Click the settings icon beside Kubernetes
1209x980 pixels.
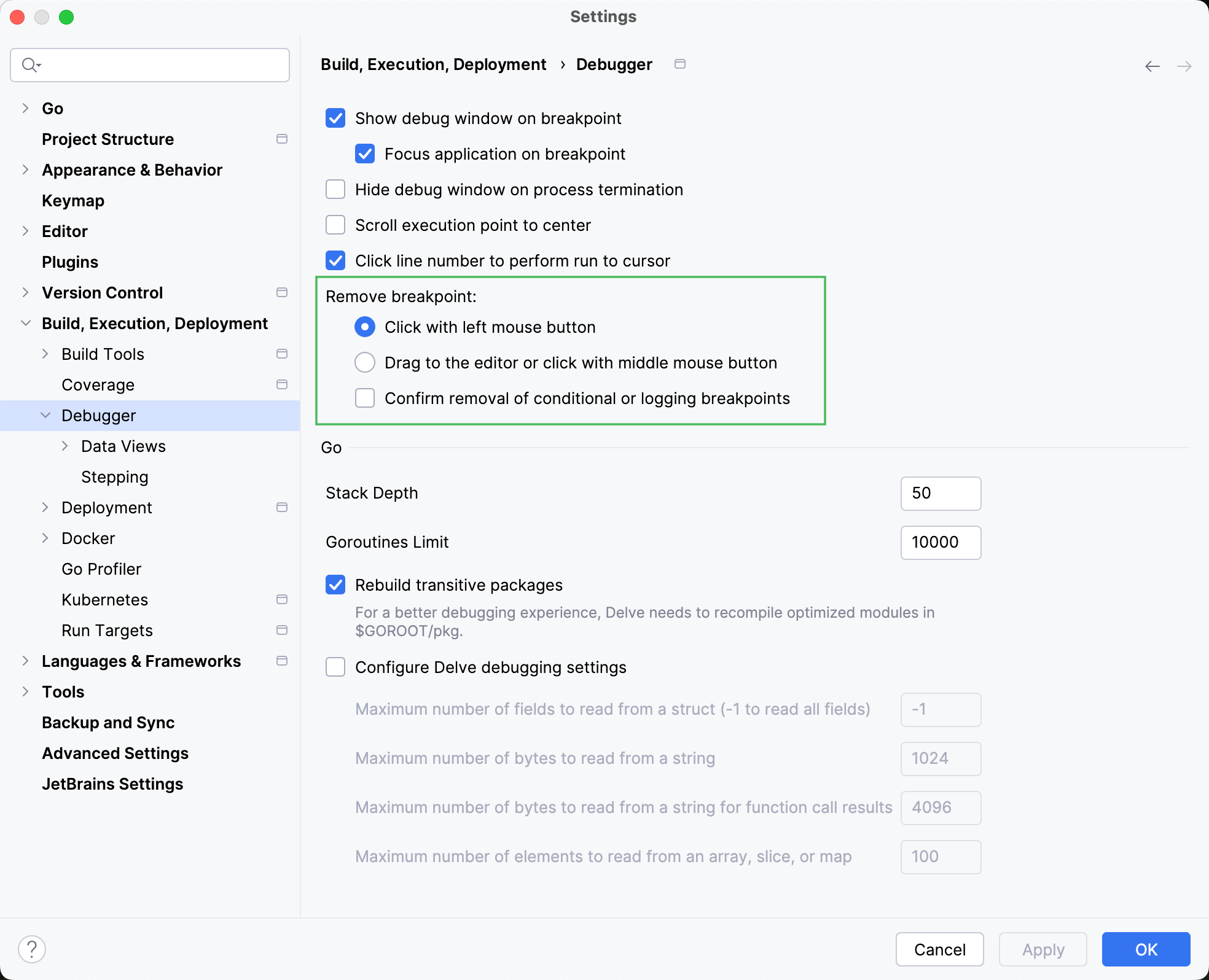283,599
